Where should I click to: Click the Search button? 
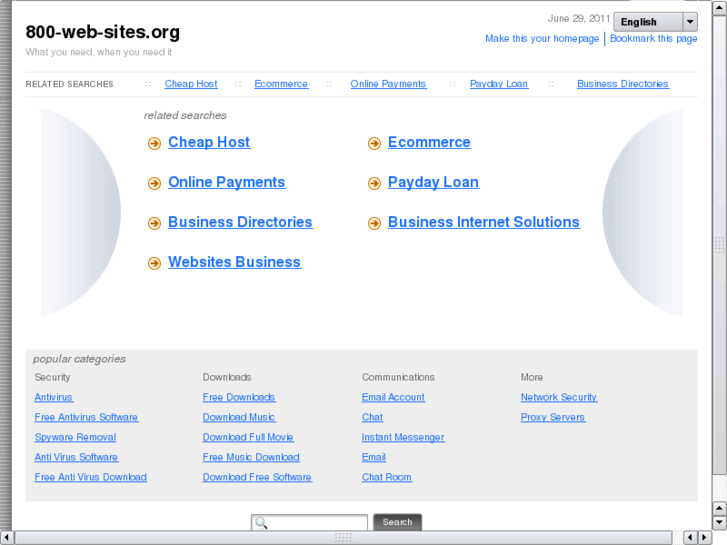tap(397, 522)
